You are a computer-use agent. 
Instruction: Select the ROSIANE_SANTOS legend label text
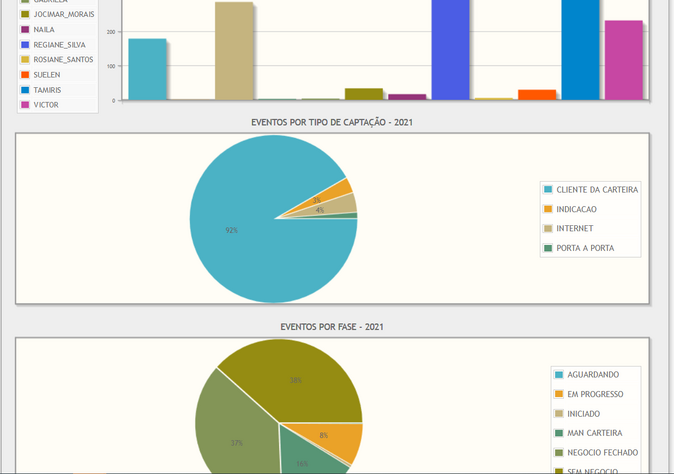pyautogui.click(x=63, y=59)
